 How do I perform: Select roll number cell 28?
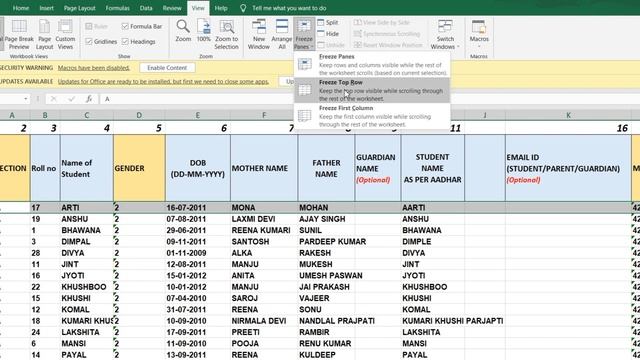tap(45, 253)
